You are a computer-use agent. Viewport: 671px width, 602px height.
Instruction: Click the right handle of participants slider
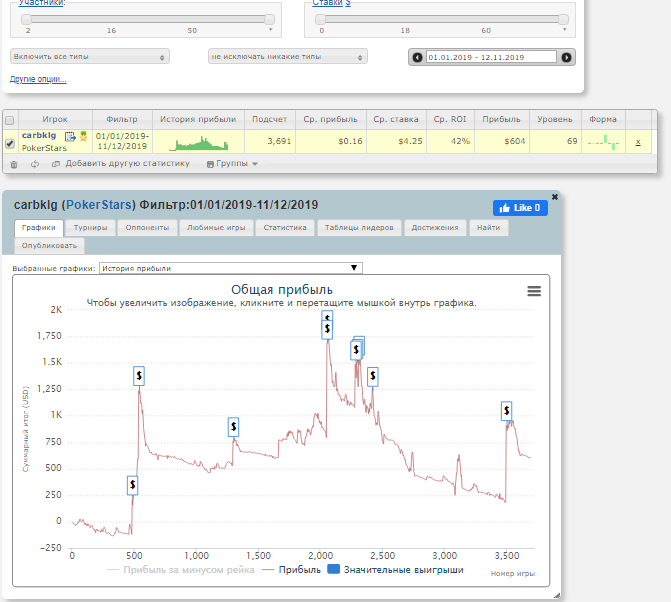point(270,19)
